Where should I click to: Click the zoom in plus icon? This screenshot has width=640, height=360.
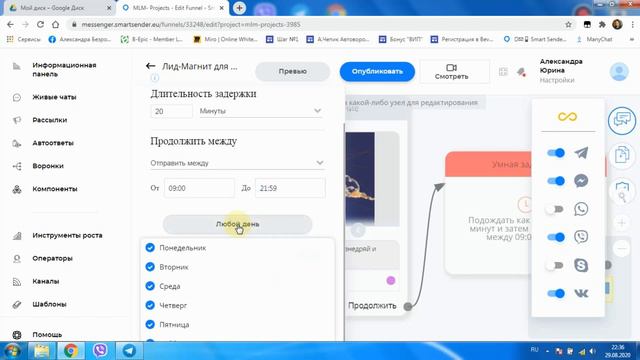pos(622,223)
